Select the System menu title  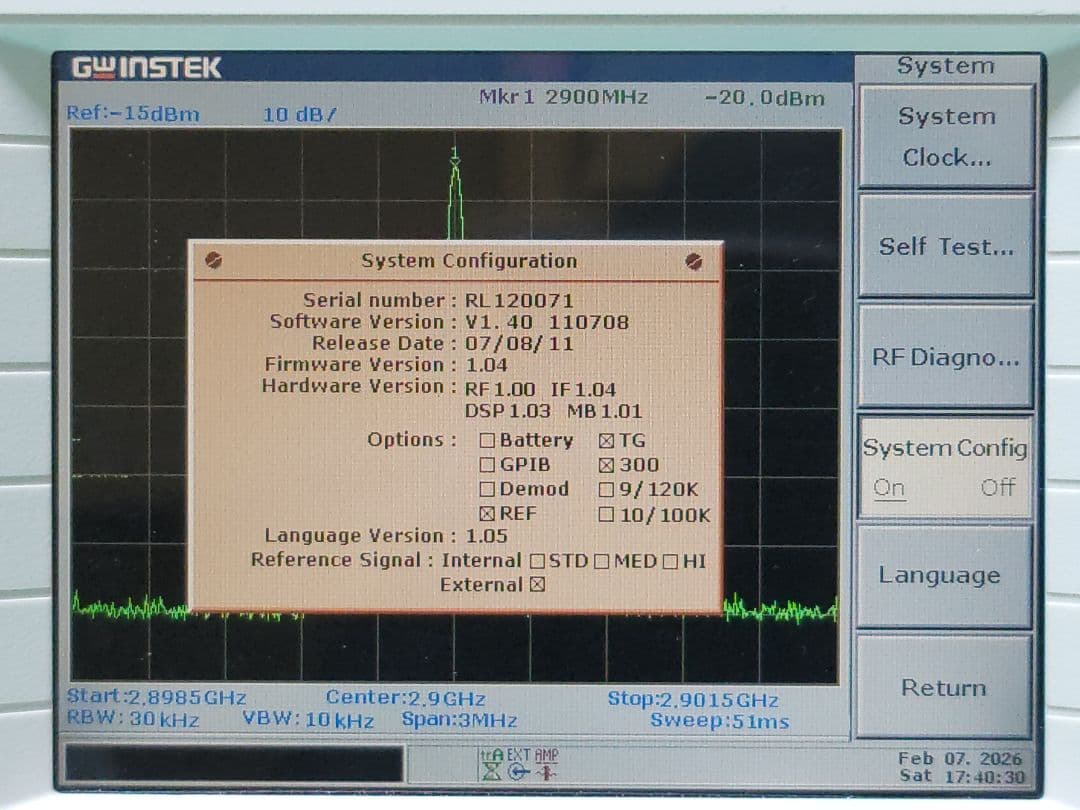945,66
